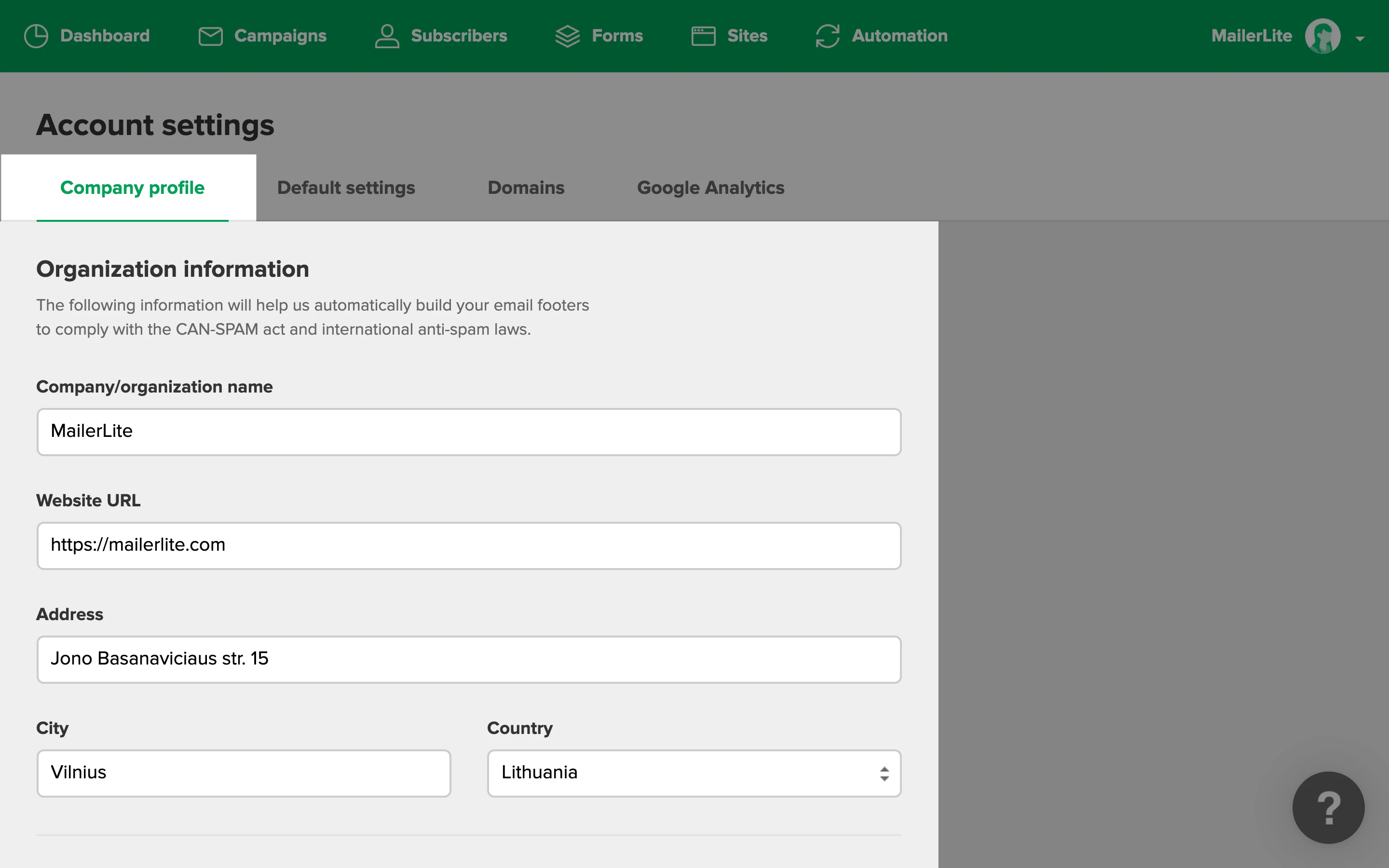The image size is (1389, 868).
Task: Click the Address input field
Action: click(468, 659)
